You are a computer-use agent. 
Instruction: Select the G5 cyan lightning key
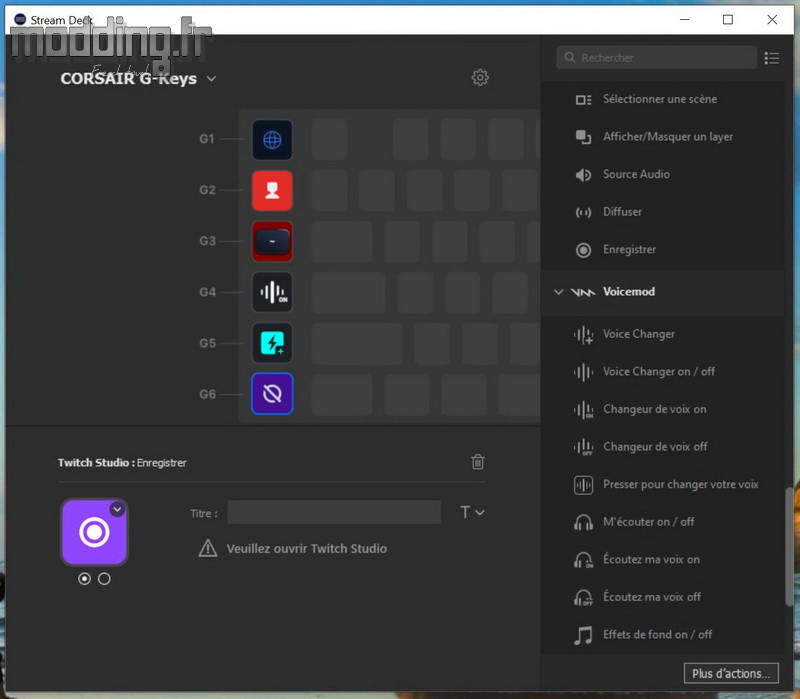272,343
